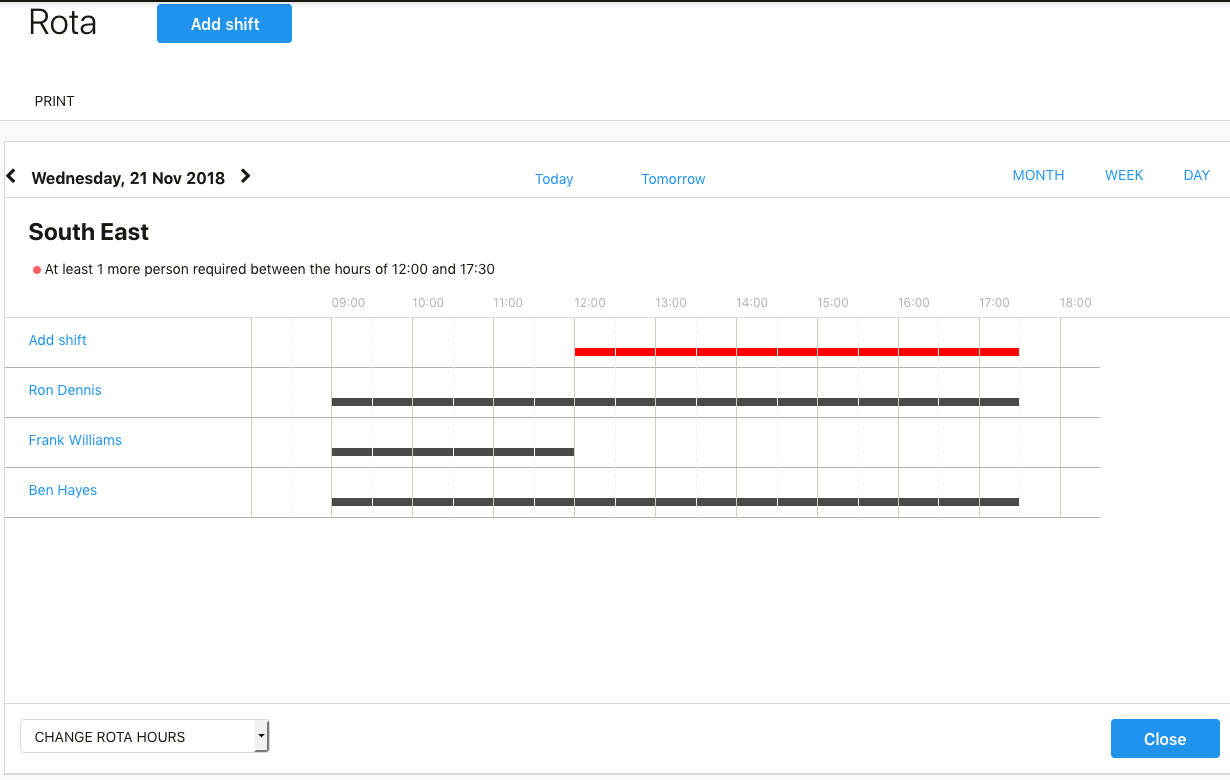The height and width of the screenshot is (780, 1230).
Task: Close the rota panel
Action: click(1165, 739)
